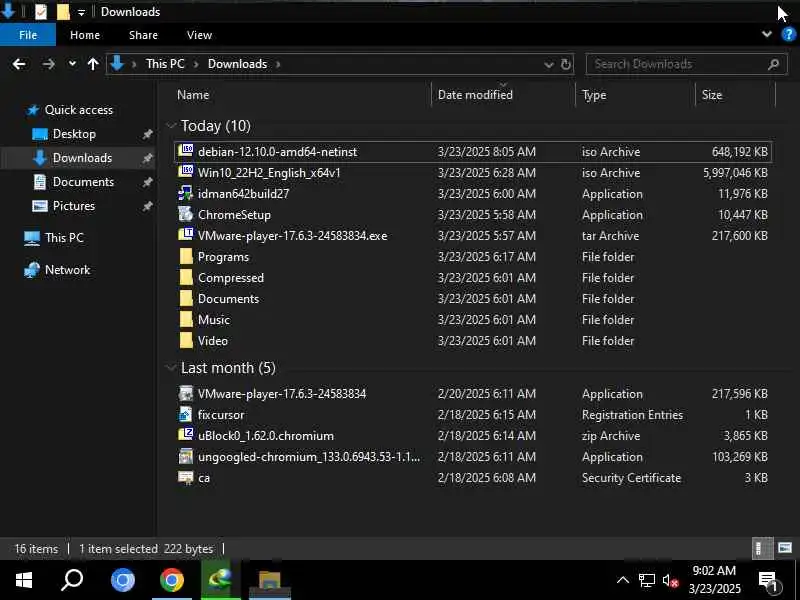
Task: Select the idman642build27 application icon
Action: (x=186, y=193)
